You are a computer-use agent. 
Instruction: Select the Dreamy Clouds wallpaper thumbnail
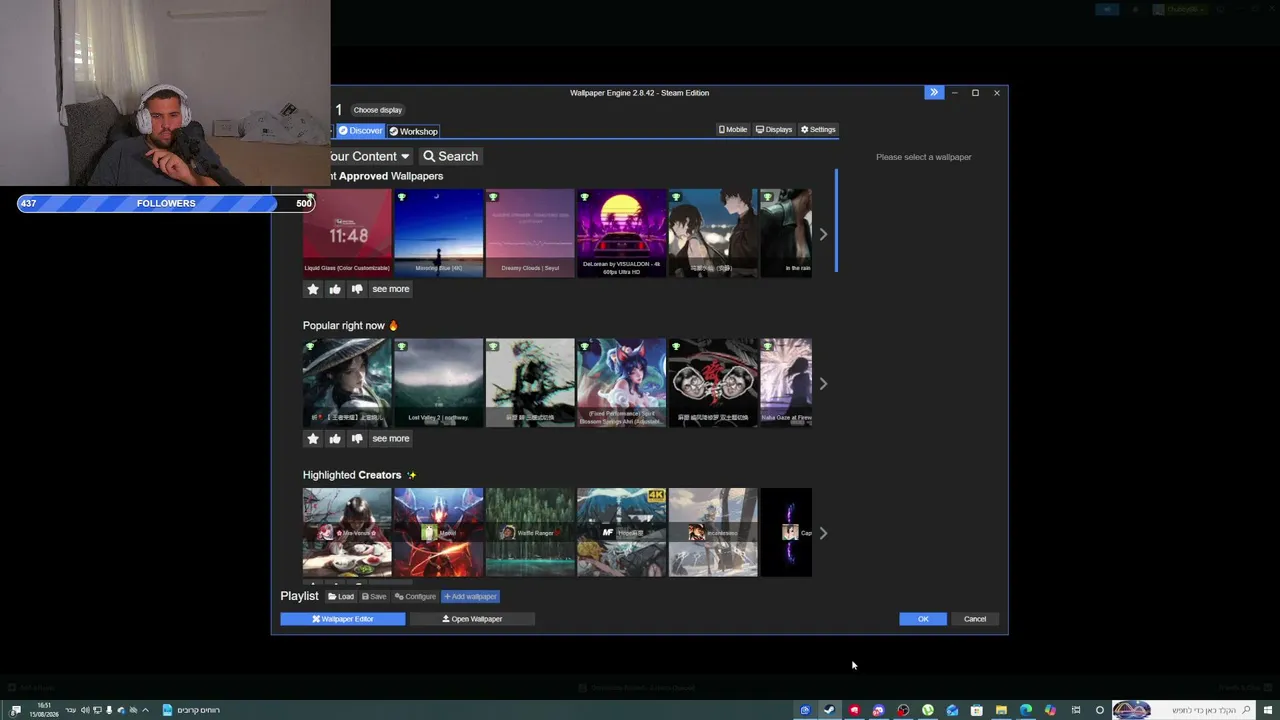click(x=530, y=233)
